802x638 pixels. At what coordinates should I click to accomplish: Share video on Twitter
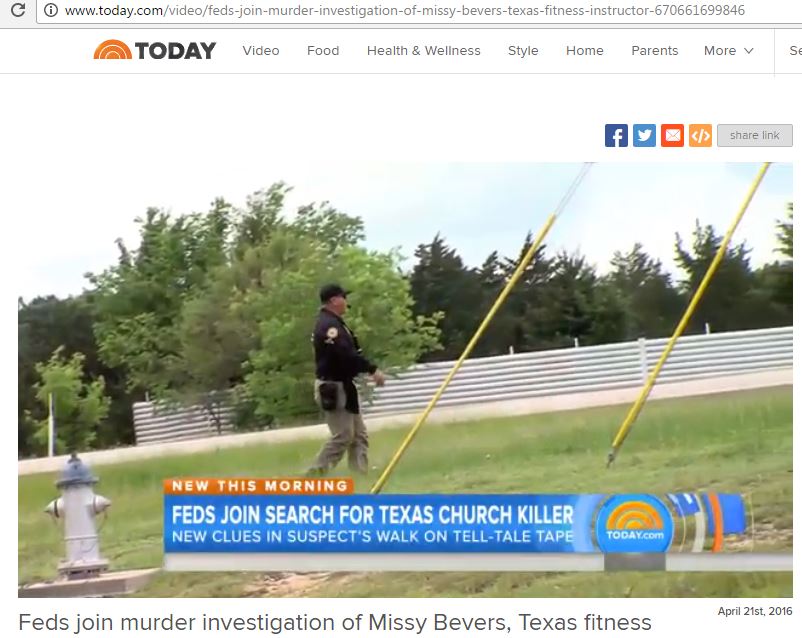click(x=644, y=136)
